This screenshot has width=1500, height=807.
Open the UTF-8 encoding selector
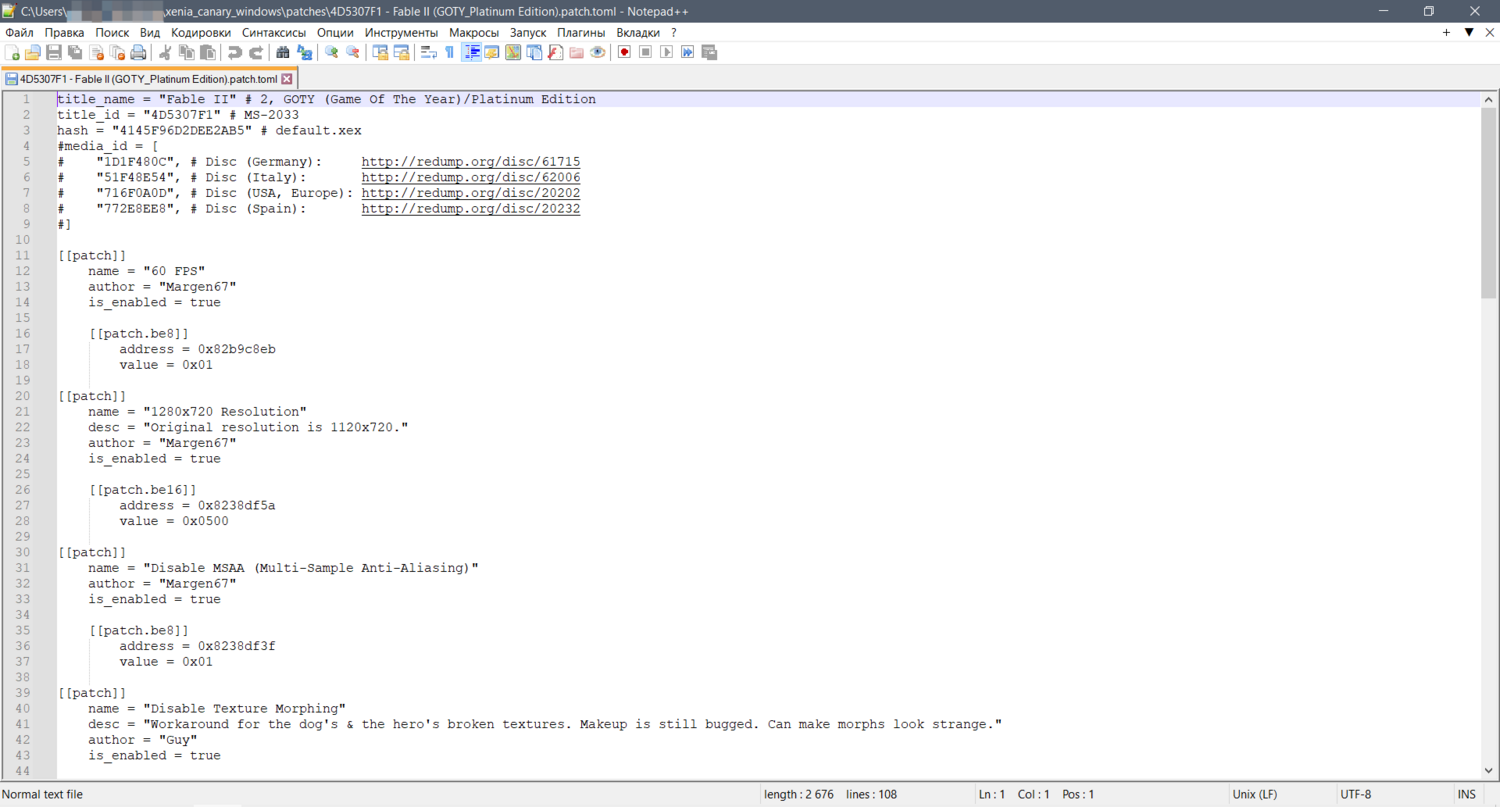[x=1355, y=794]
